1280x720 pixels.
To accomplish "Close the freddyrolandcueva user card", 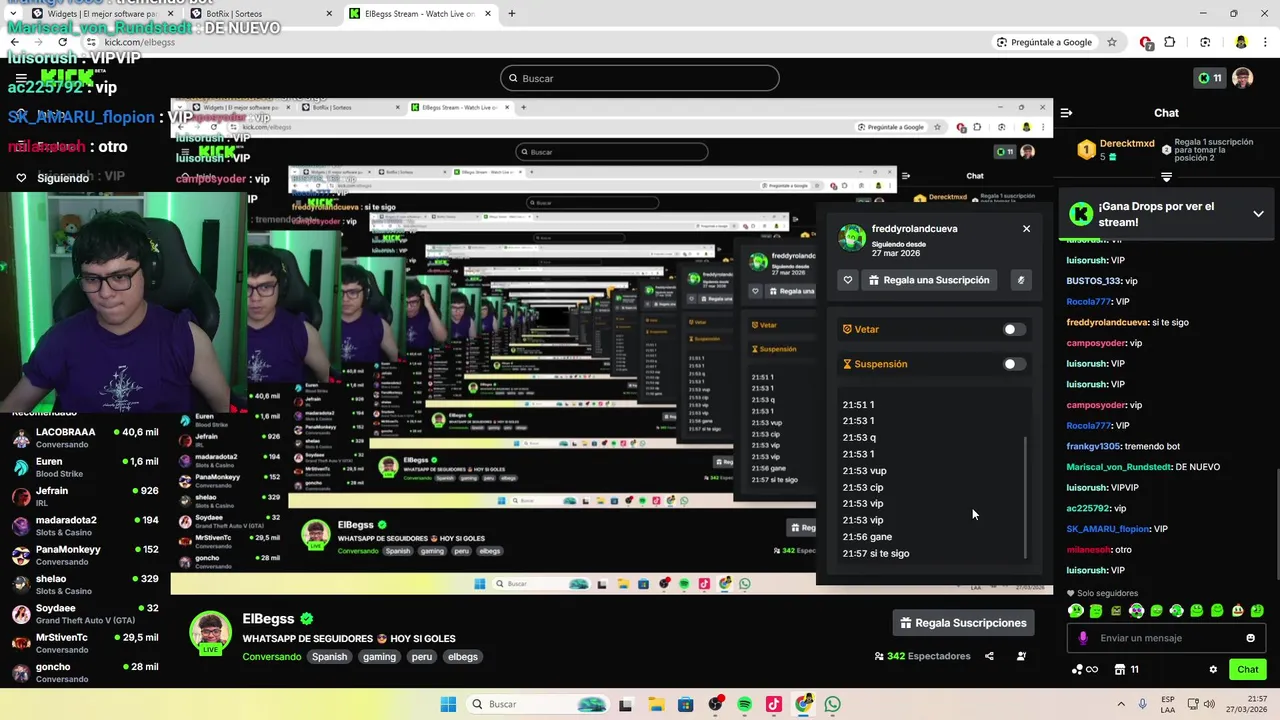I will tap(1026, 229).
